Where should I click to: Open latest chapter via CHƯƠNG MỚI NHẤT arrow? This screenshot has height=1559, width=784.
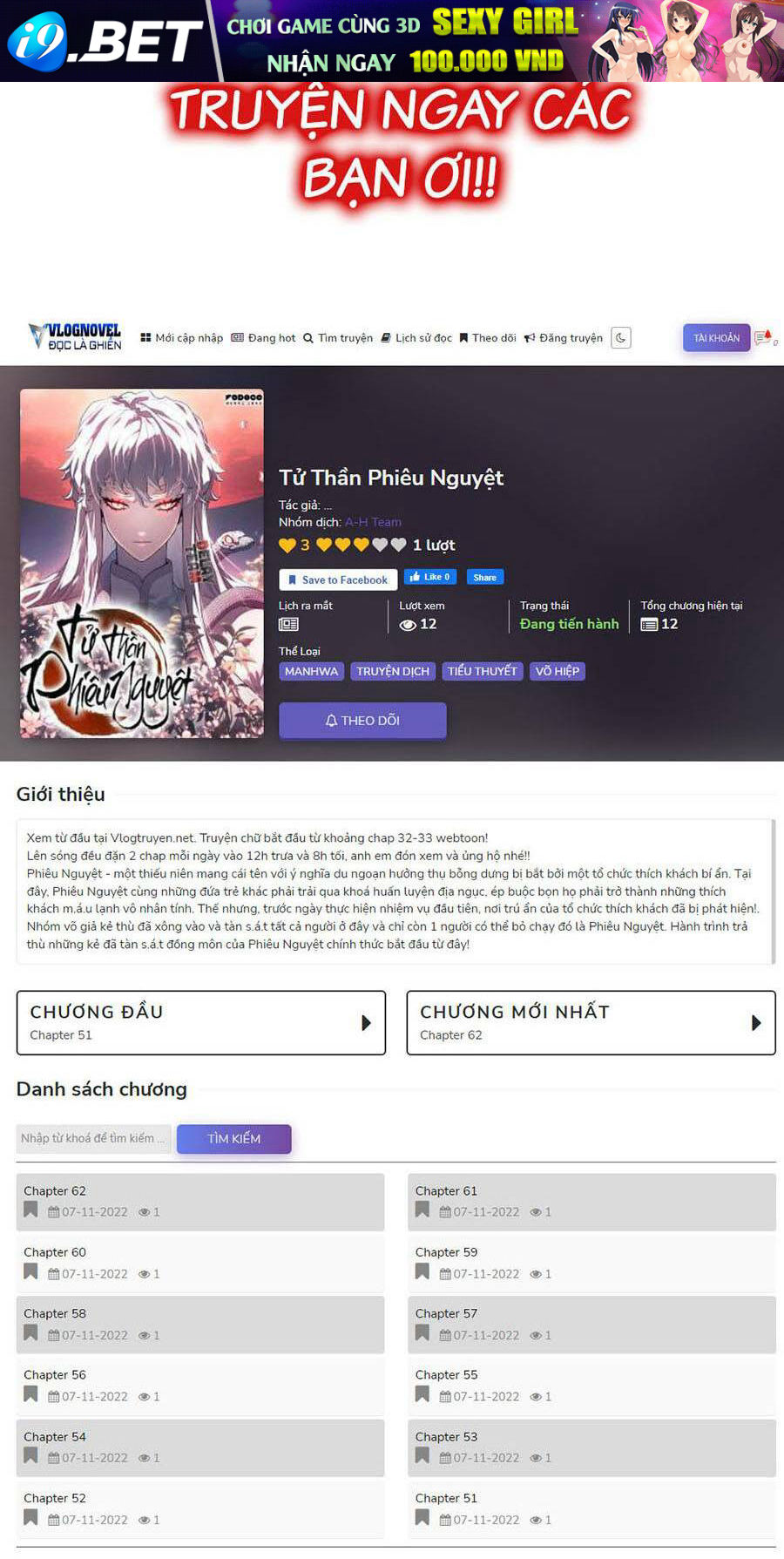(x=756, y=1023)
